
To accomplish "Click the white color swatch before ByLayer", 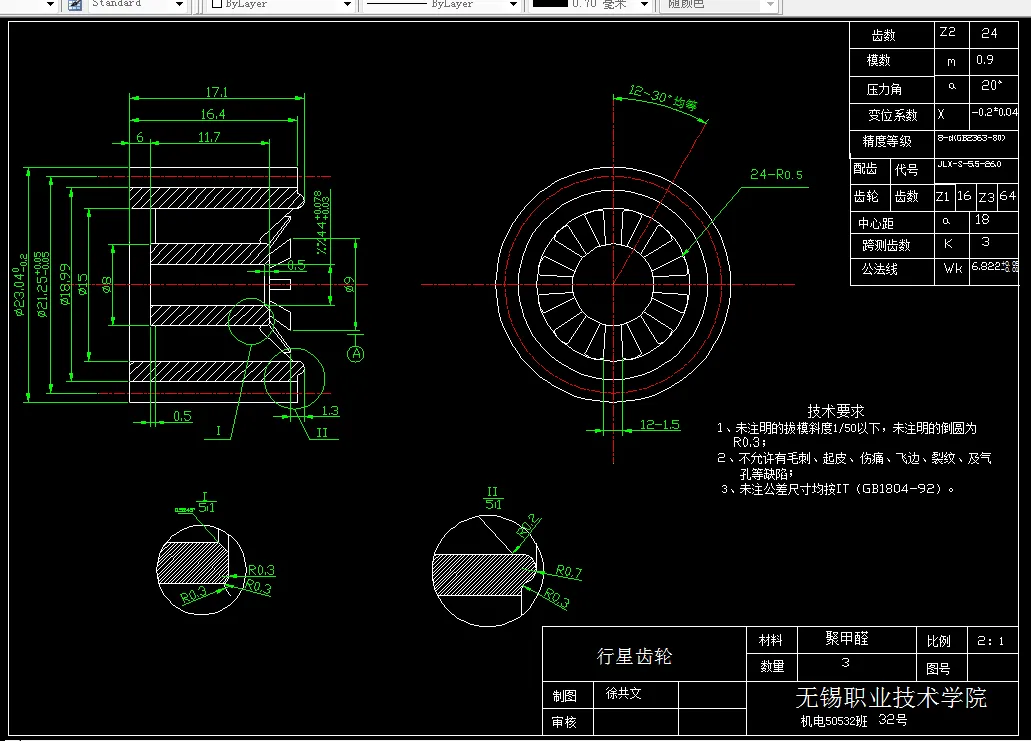I will [x=216, y=4].
